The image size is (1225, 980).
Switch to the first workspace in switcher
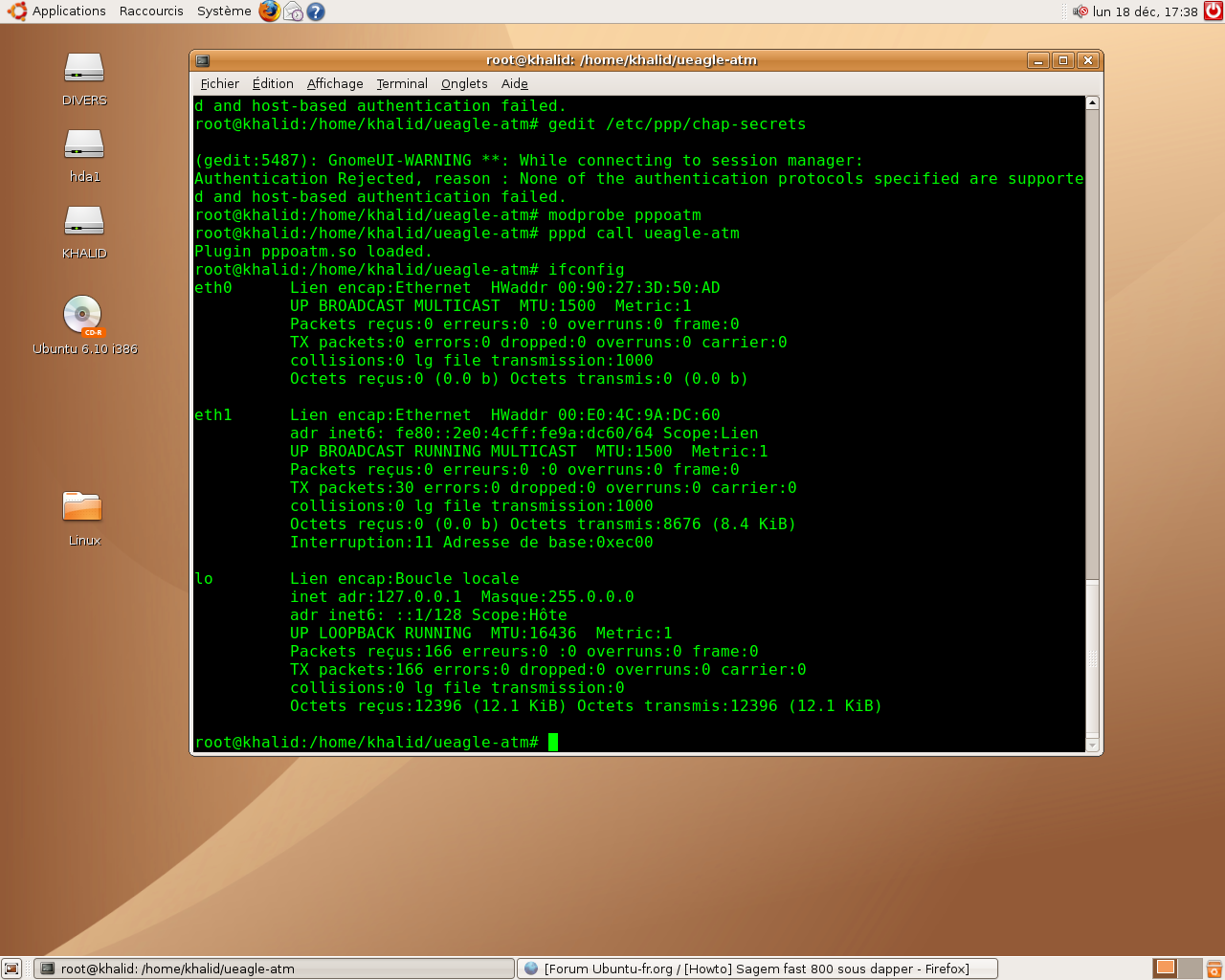point(1165,968)
